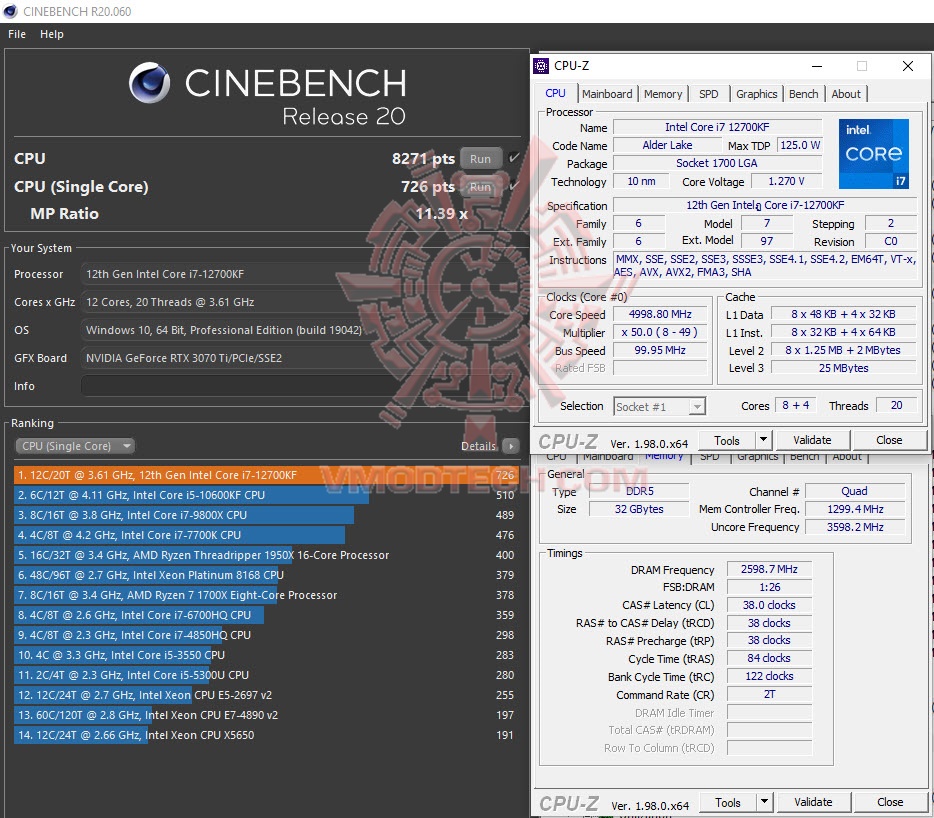The image size is (934, 818).
Task: Switch to the Bench tab in CPU-Z
Action: click(803, 94)
